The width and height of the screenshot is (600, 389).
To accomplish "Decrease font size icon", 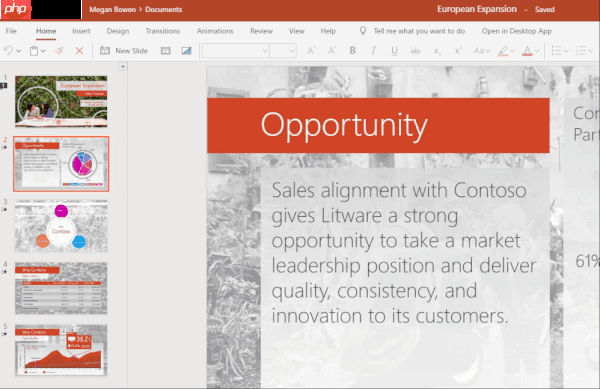I will point(331,50).
